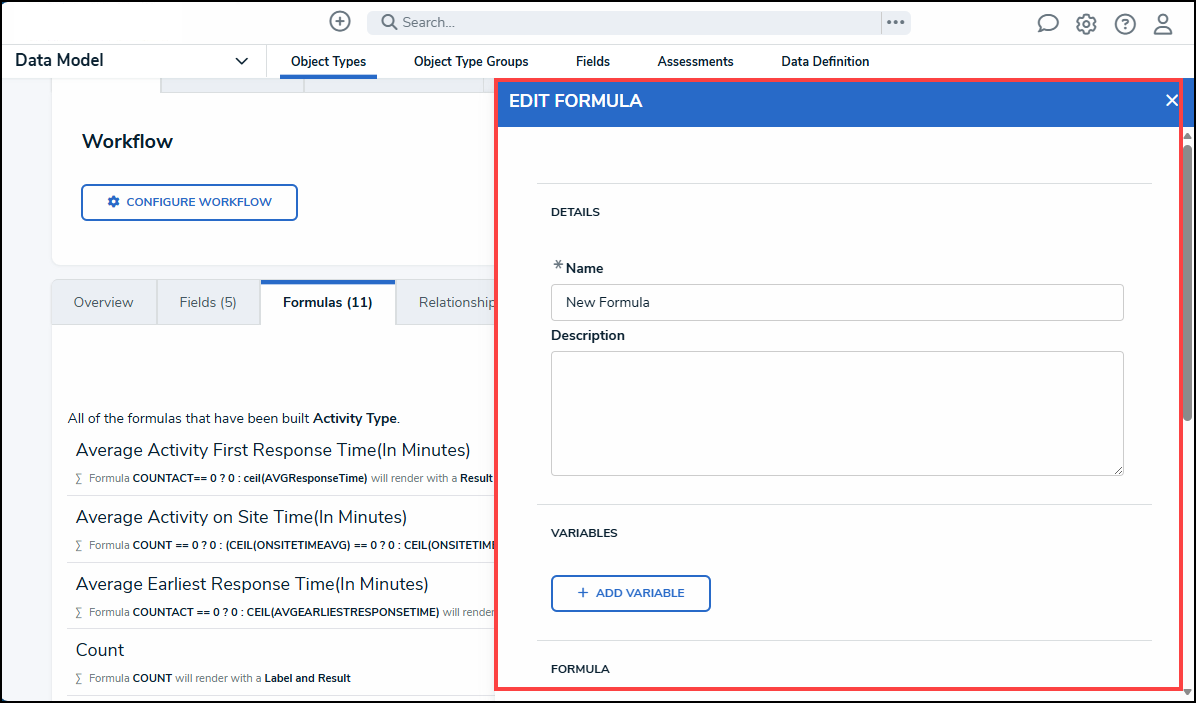Select the Data Definition tab

(x=825, y=61)
